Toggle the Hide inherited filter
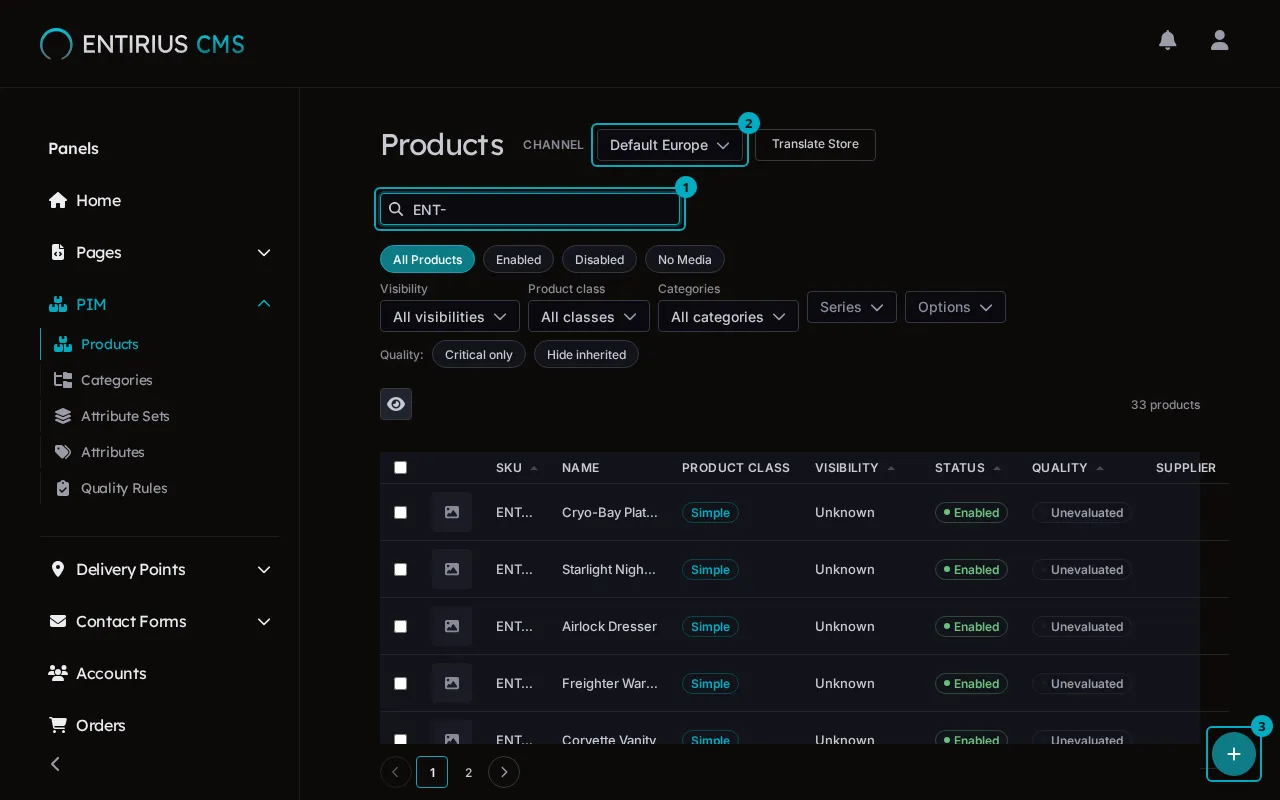This screenshot has width=1280, height=800. point(586,354)
